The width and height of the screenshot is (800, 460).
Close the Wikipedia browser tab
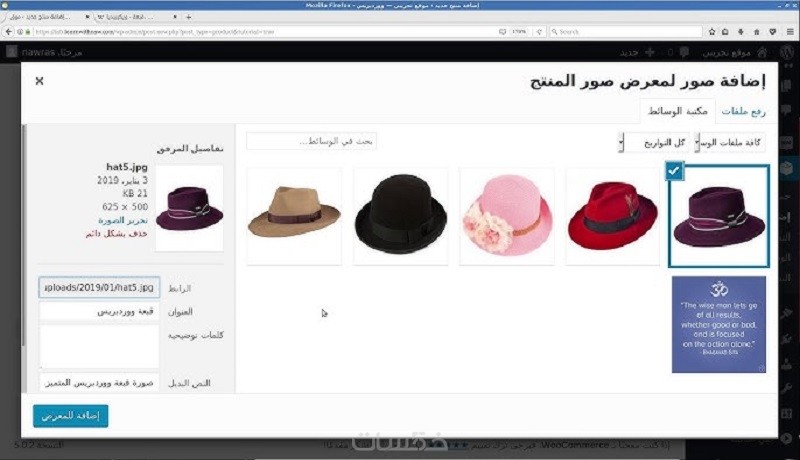[x=175, y=17]
